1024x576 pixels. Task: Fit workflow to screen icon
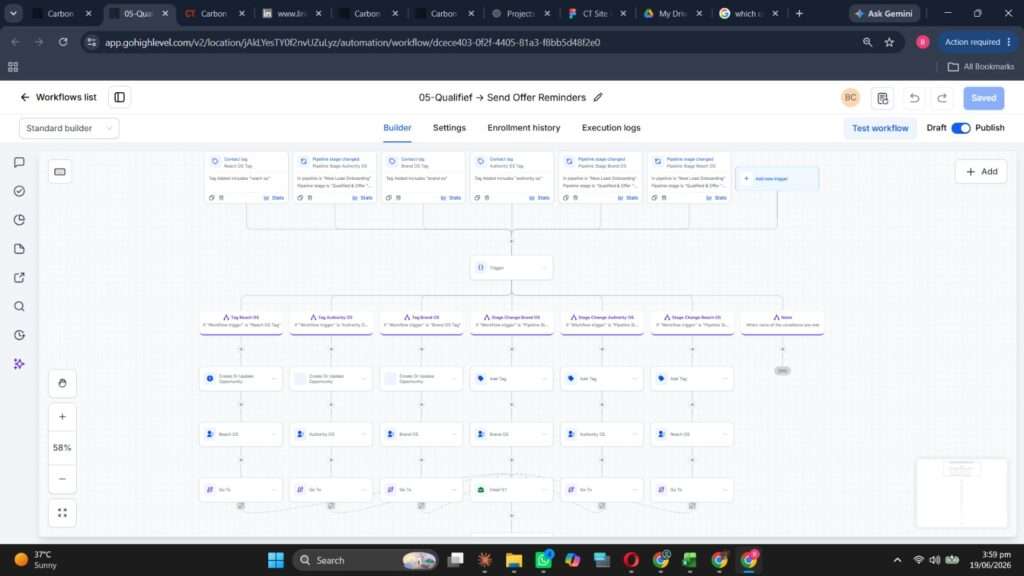click(62, 513)
